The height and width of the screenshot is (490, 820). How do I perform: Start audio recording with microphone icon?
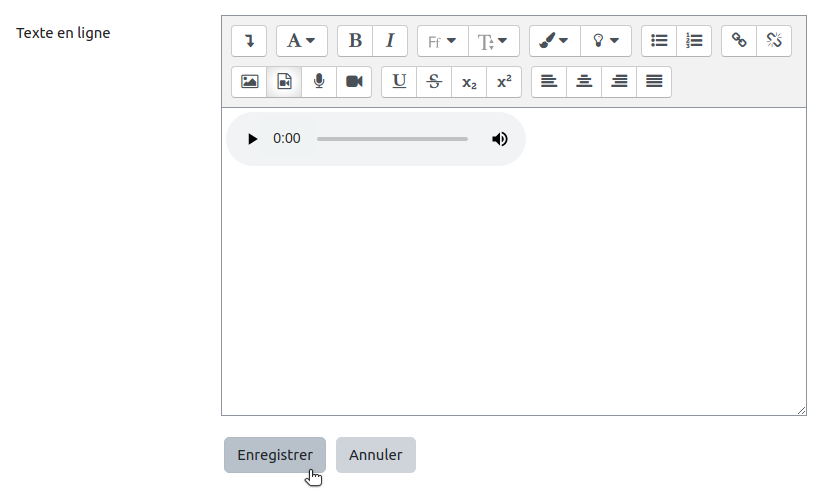319,82
